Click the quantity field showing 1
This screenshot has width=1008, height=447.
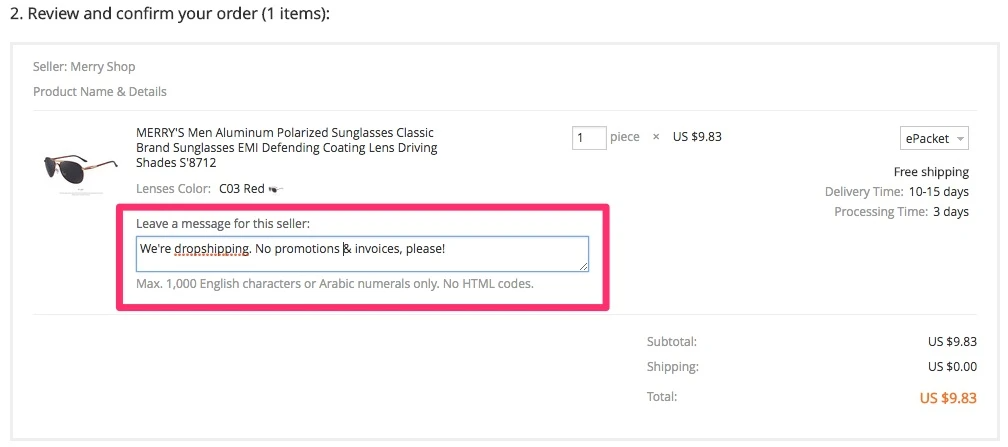coord(589,138)
